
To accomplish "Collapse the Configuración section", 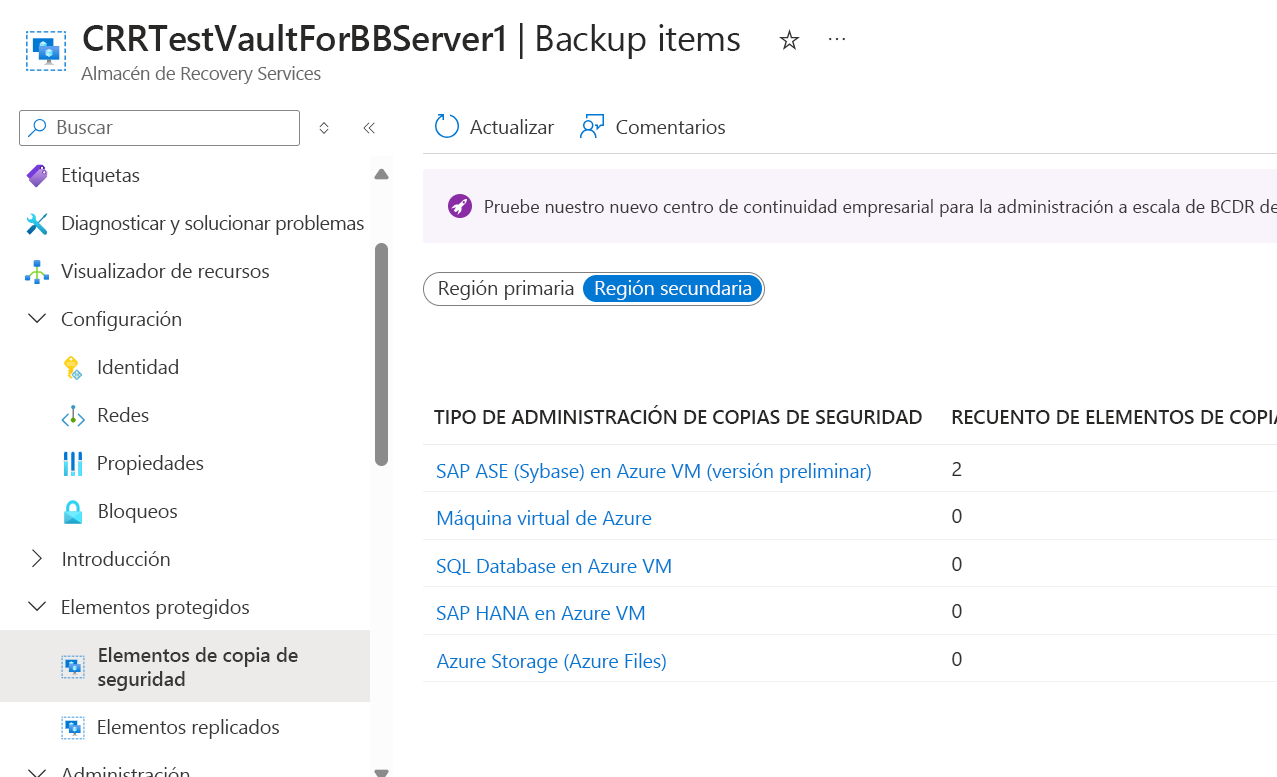I will coord(37,319).
